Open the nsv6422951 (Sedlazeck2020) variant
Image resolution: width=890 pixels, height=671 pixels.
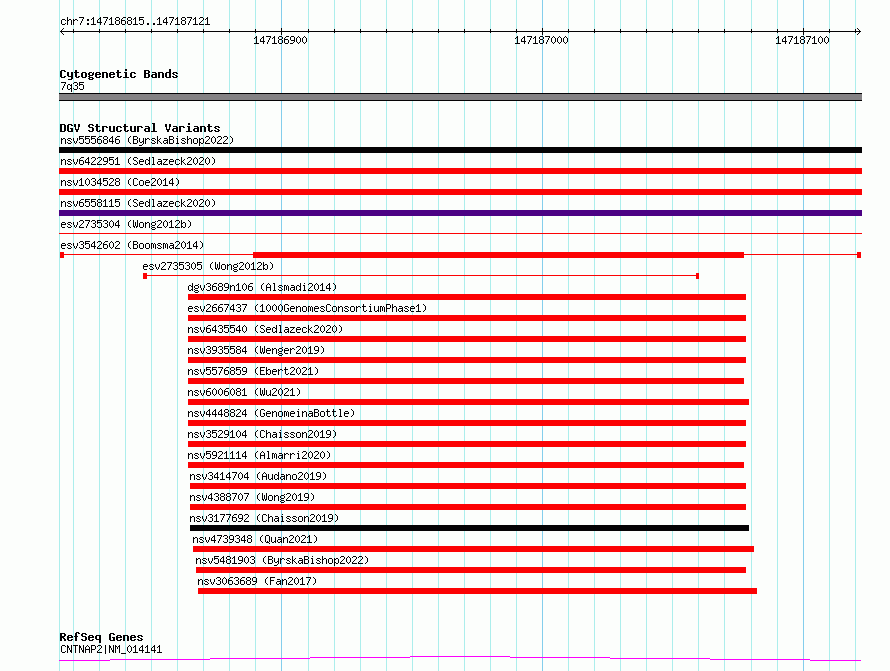click(x=460, y=171)
